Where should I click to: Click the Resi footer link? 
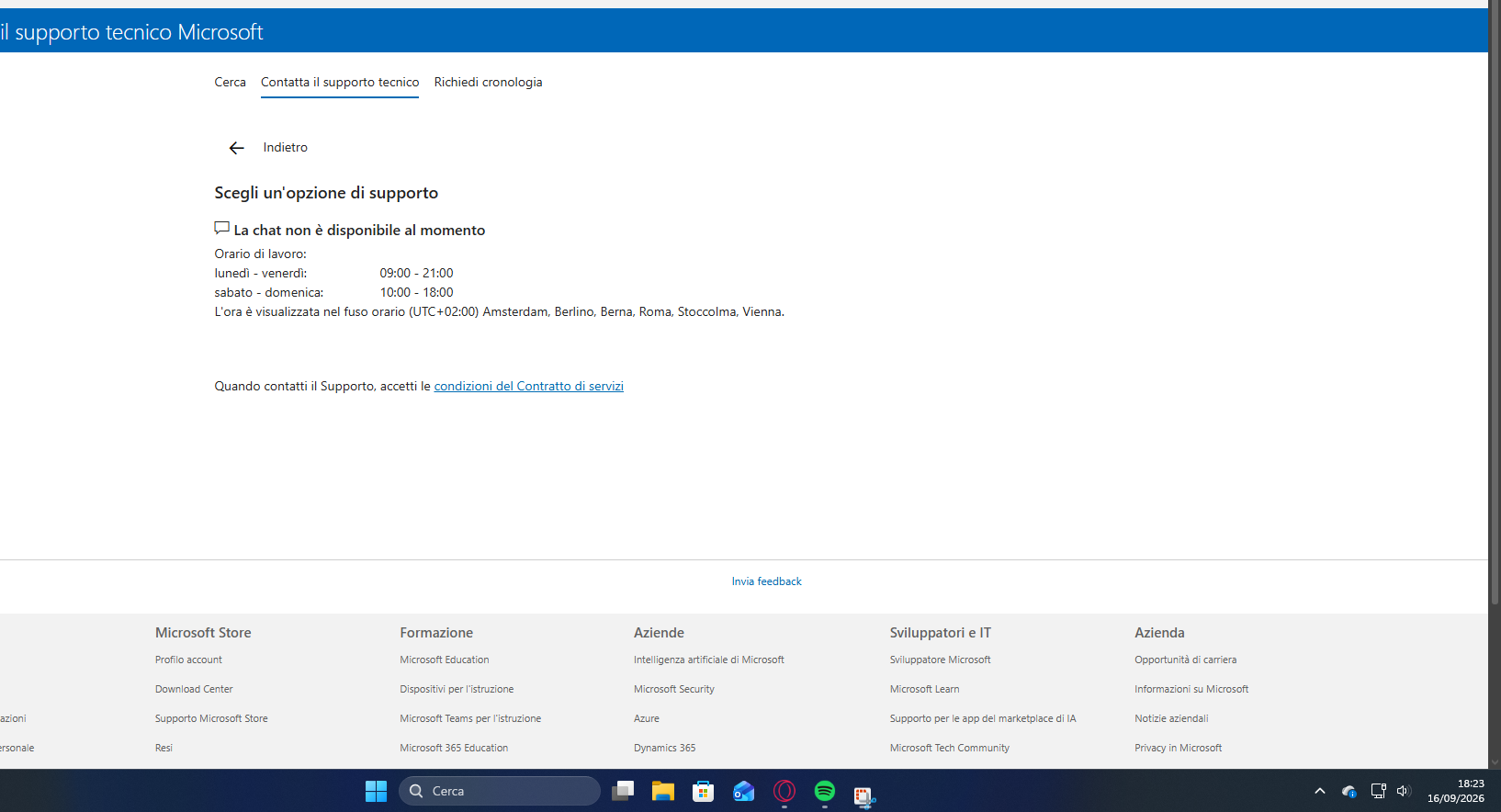[164, 748]
